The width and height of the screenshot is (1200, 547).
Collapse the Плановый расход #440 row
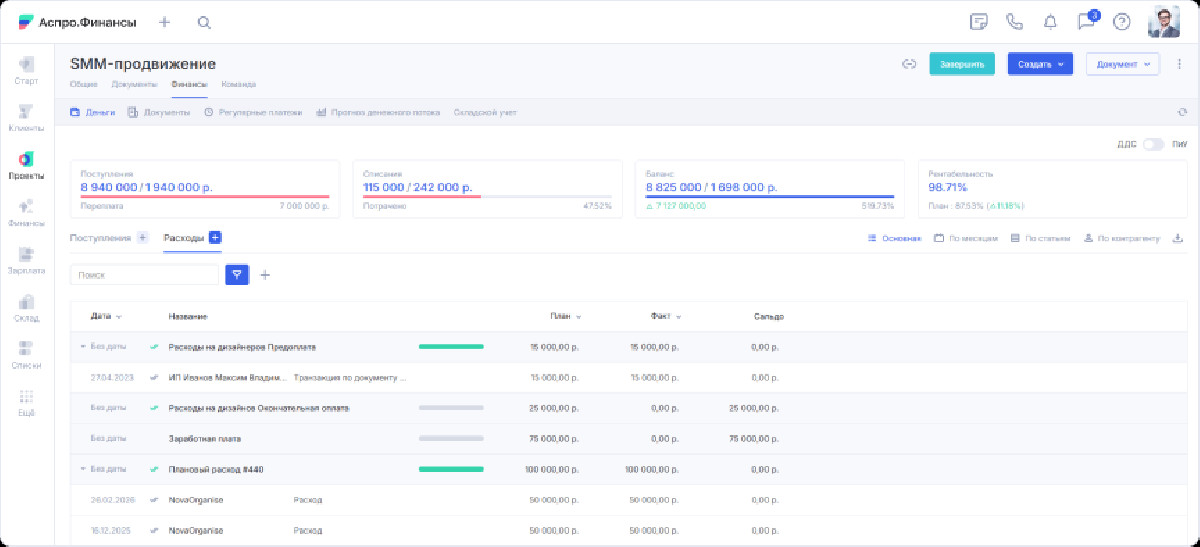83,468
